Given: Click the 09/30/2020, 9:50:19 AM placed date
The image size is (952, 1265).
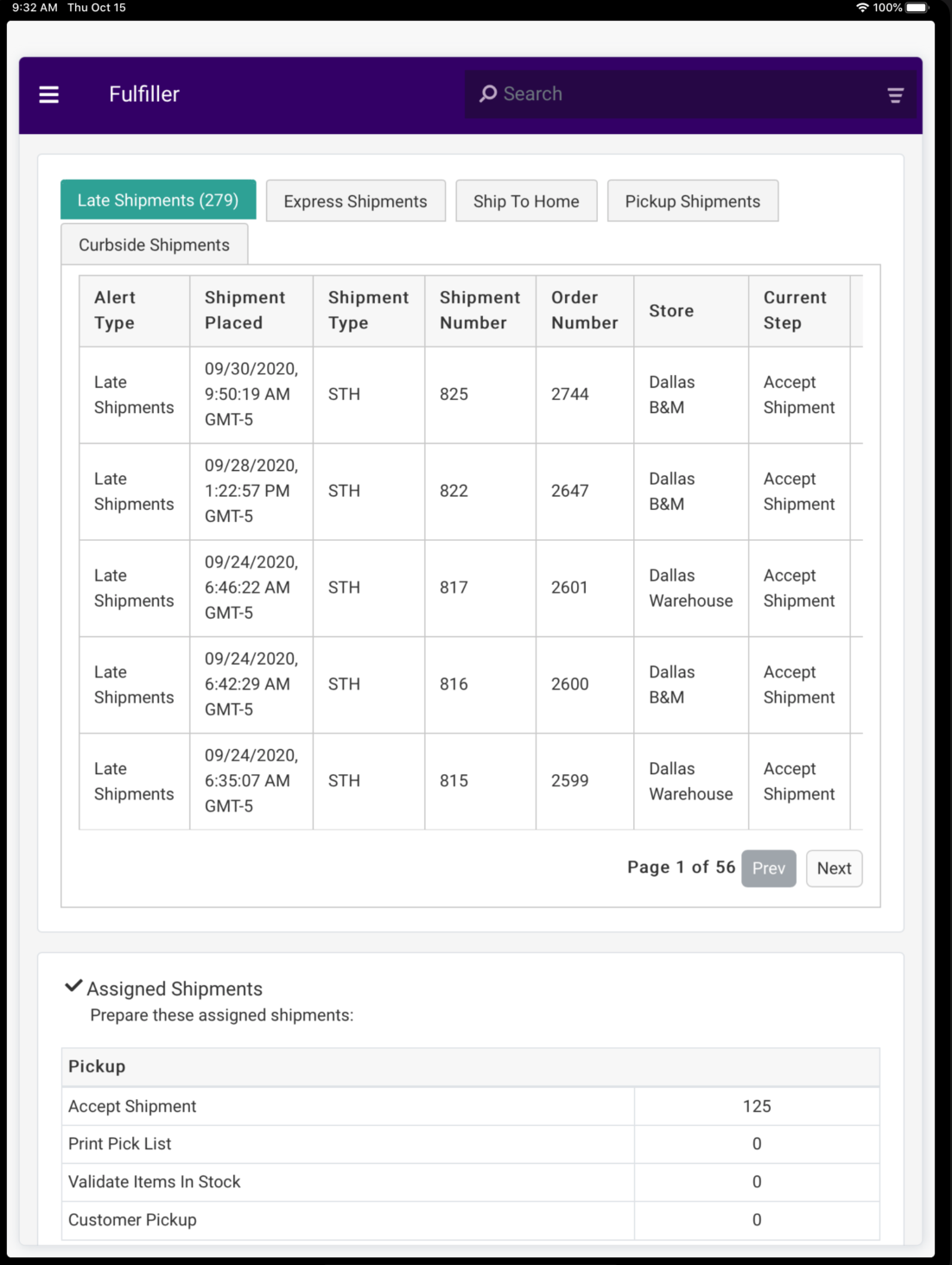Looking at the screenshot, I should 251,394.
